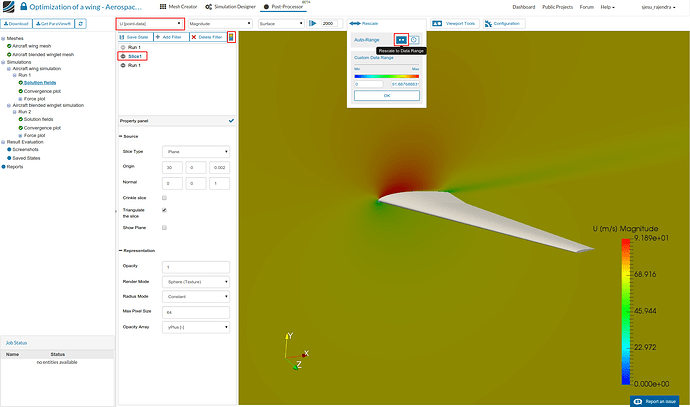Screen dimensions: 690x407
Task: Click the Custom Data Range color bar
Action: [x=387, y=76]
